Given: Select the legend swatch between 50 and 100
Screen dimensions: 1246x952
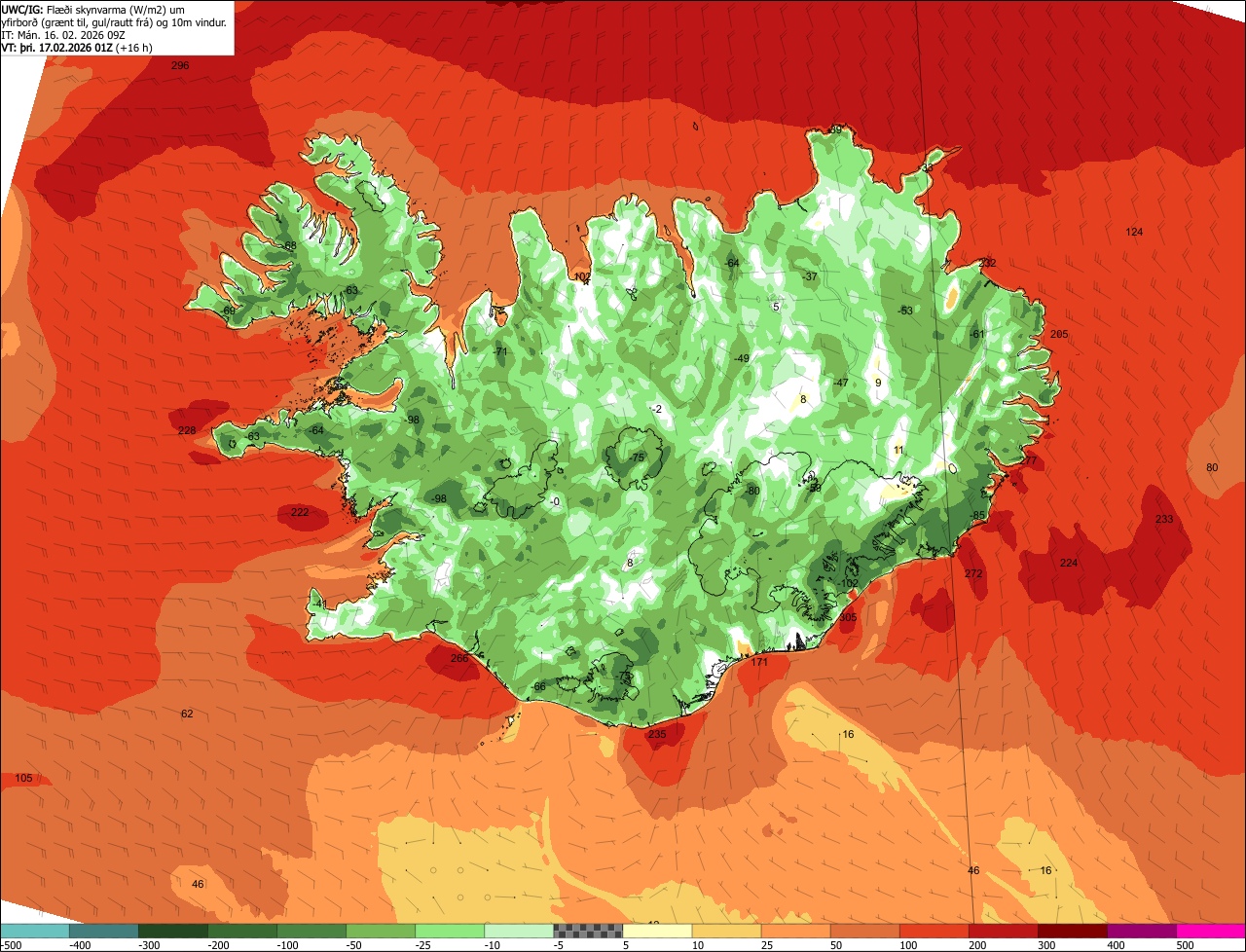Looking at the screenshot, I should point(864,931).
